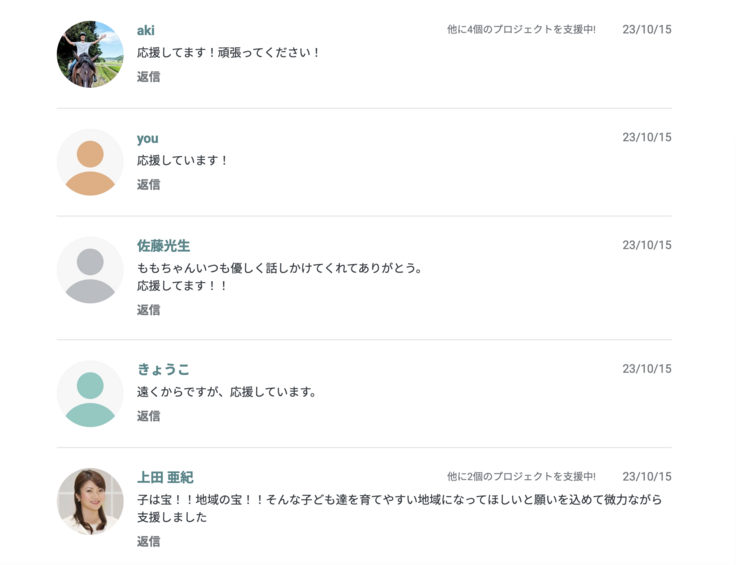Click the 23/10/15 date on aki's comment
Viewport: 736px width, 565px height.
click(x=646, y=30)
